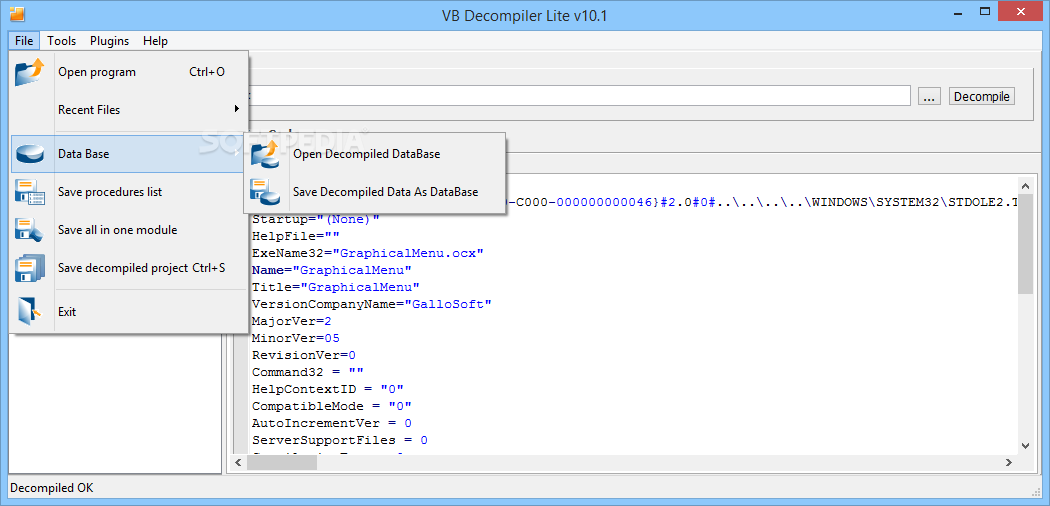
Task: Click the vertical scrollbar up arrow
Action: [1025, 185]
